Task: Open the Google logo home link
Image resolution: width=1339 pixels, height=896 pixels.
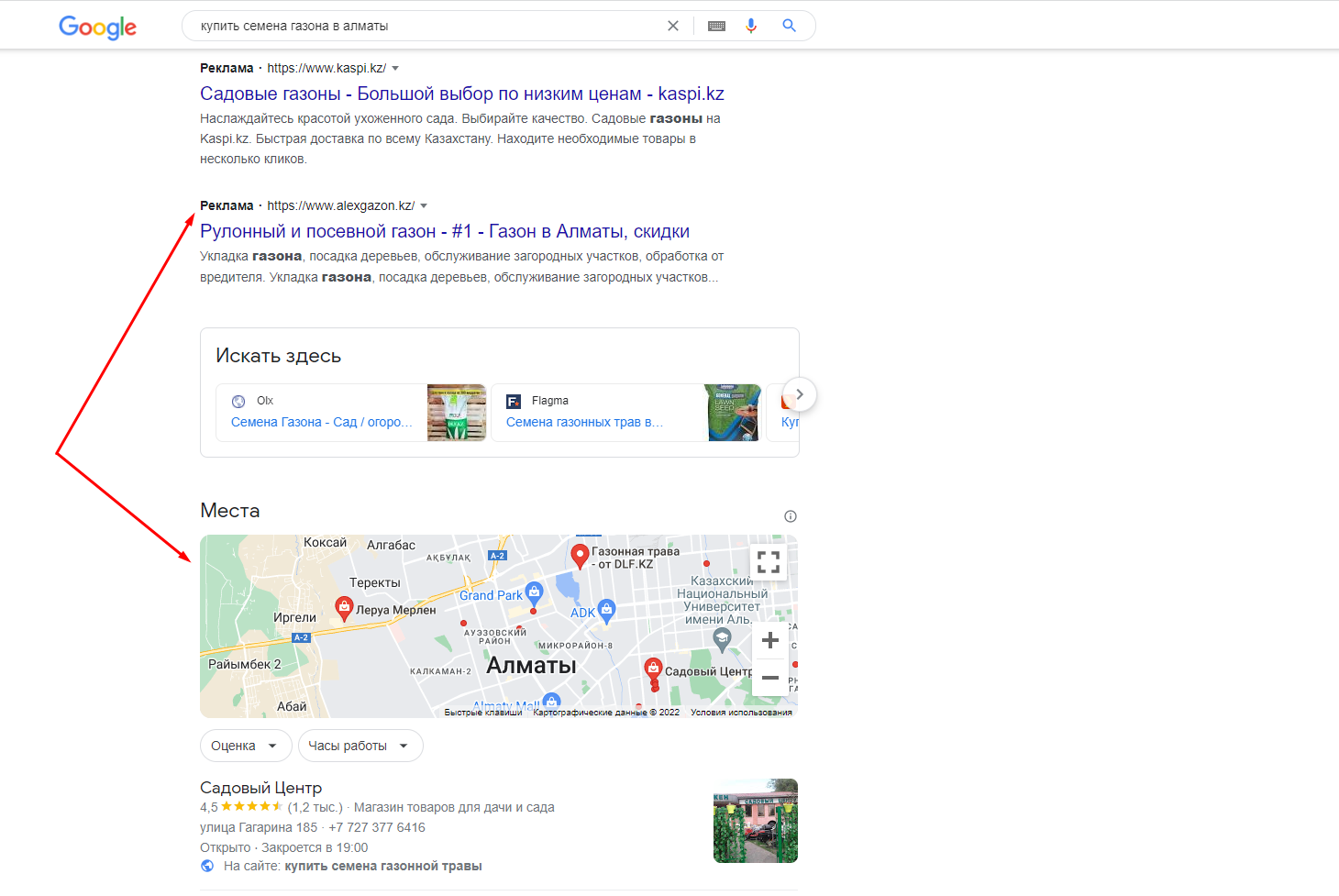Action: 97,27
